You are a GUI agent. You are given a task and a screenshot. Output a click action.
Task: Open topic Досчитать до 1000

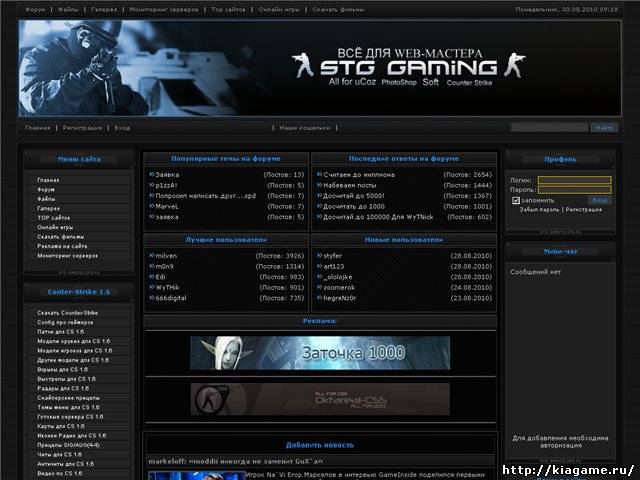pyautogui.click(x=353, y=207)
